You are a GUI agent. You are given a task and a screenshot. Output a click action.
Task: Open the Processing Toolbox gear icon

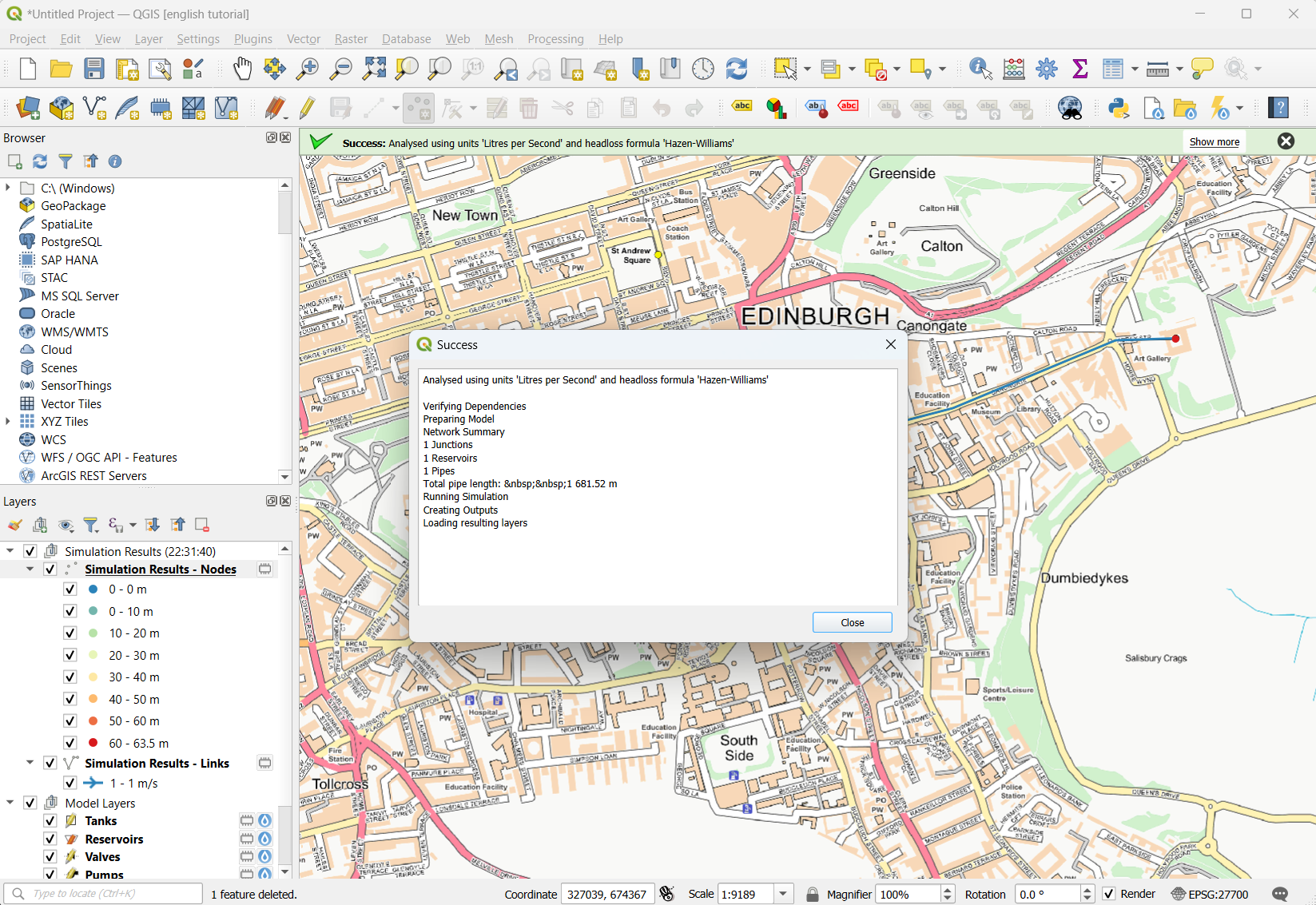[x=1046, y=69]
